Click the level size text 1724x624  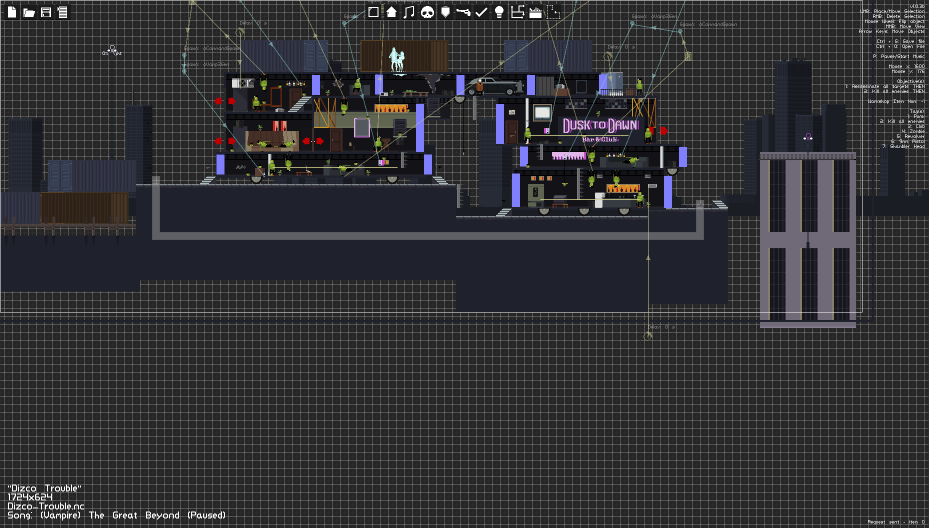(x=30, y=497)
